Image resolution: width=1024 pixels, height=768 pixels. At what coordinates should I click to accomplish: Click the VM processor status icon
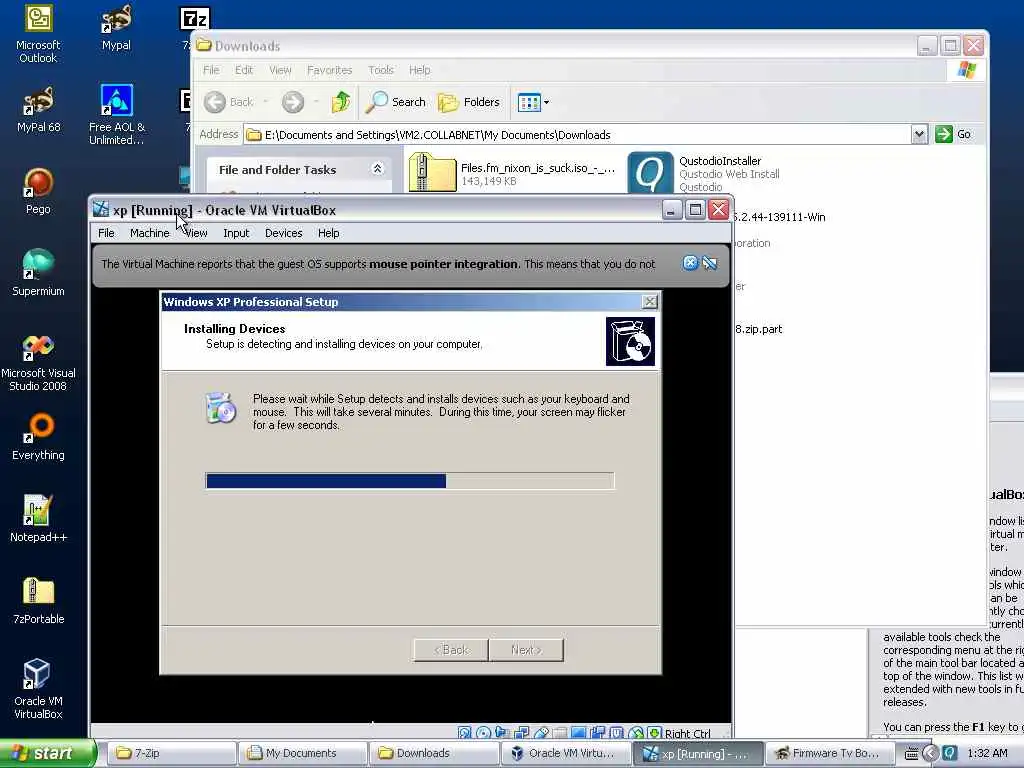(x=616, y=733)
